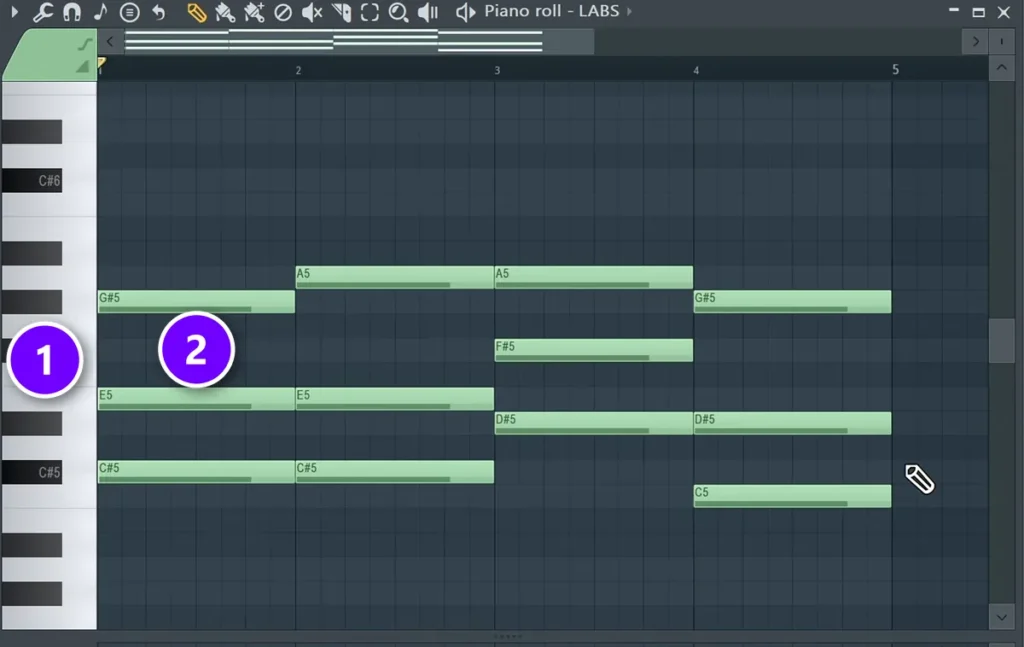This screenshot has width=1024, height=647.
Task: Open the stamp note chord menu
Action: (x=101, y=12)
